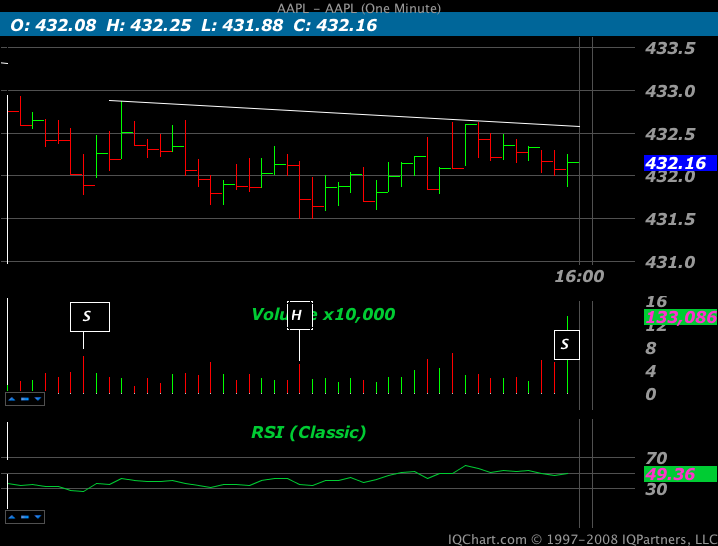Click the 433.0 price axis label

coord(670,91)
